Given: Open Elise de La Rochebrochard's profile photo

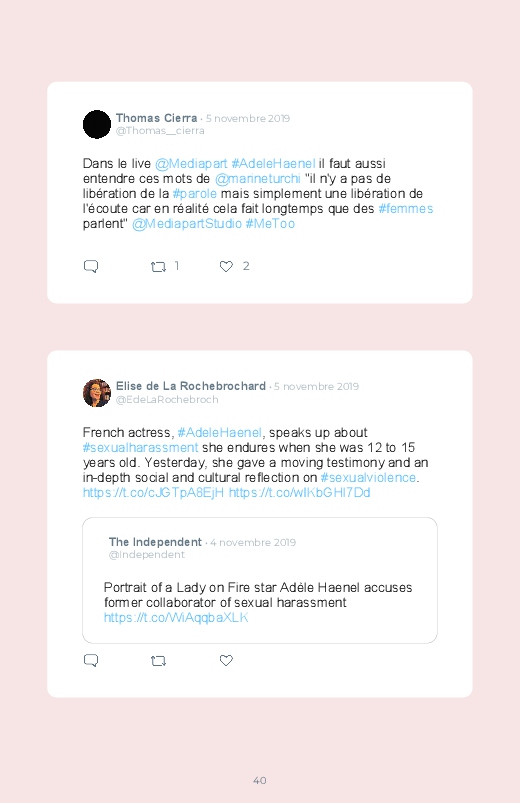Looking at the screenshot, I should point(97,393).
